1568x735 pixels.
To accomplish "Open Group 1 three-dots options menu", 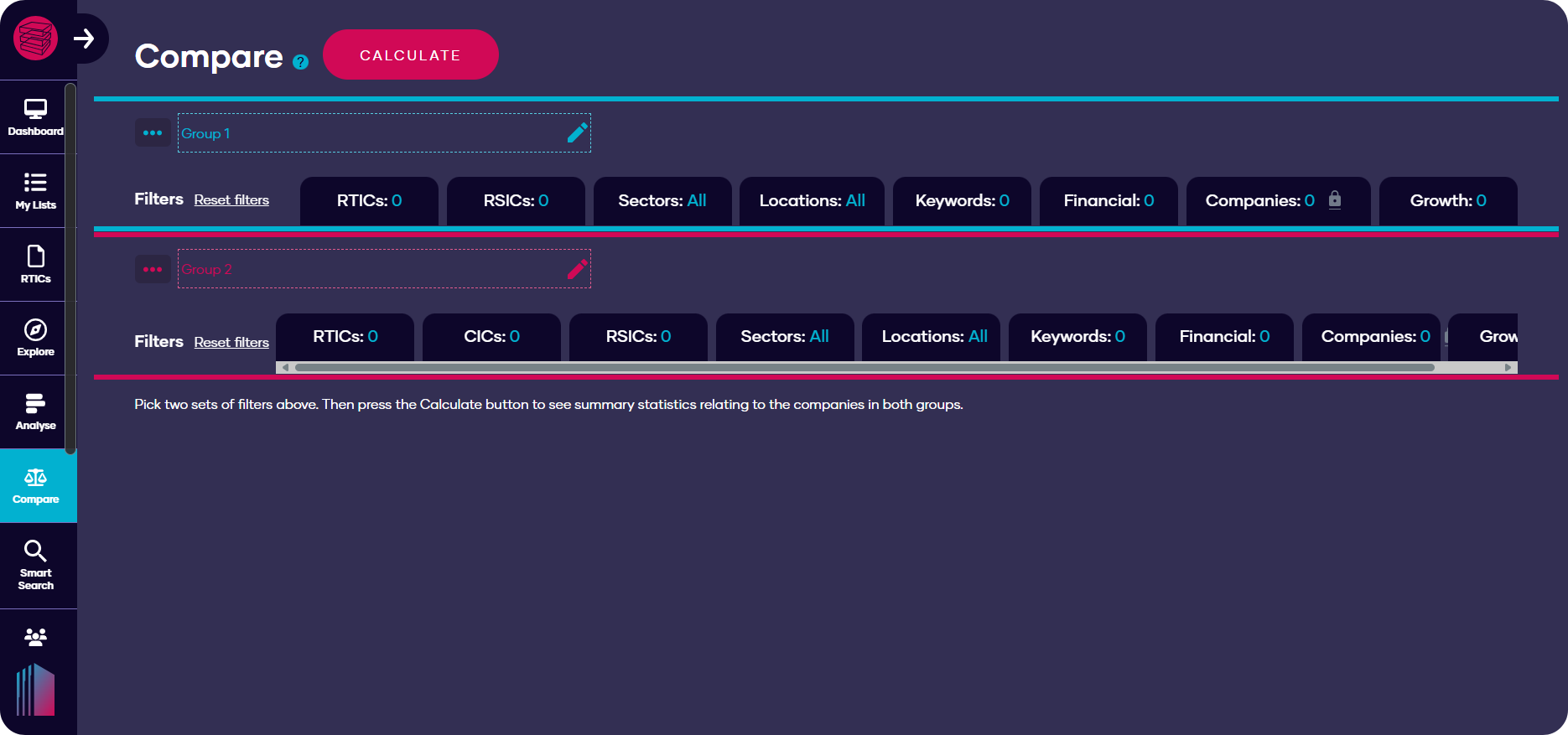I will pos(153,133).
